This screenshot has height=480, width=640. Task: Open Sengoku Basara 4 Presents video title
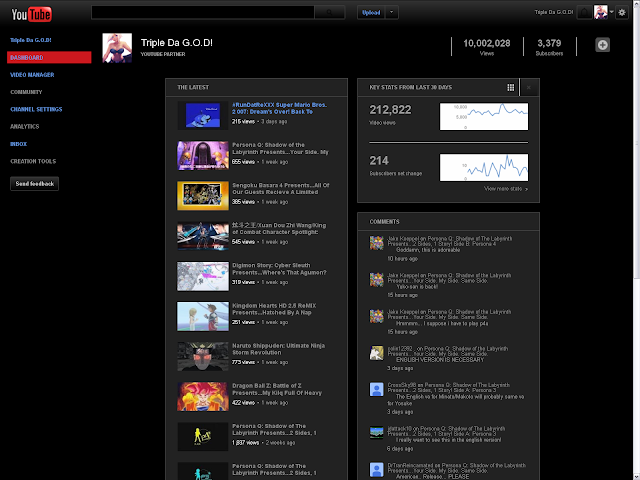point(281,189)
